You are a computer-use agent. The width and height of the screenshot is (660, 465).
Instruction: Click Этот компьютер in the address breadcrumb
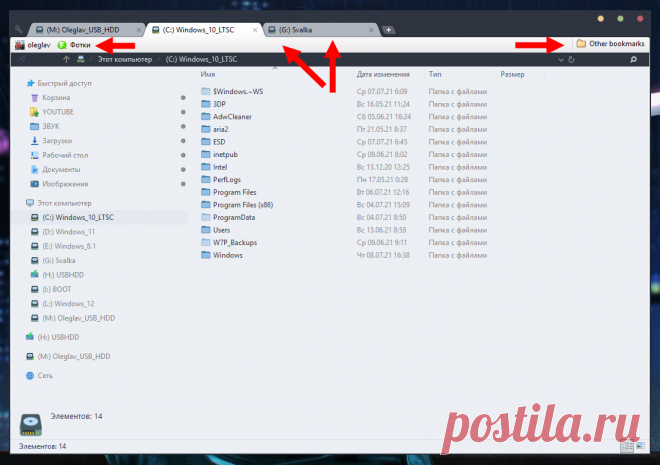pos(125,59)
